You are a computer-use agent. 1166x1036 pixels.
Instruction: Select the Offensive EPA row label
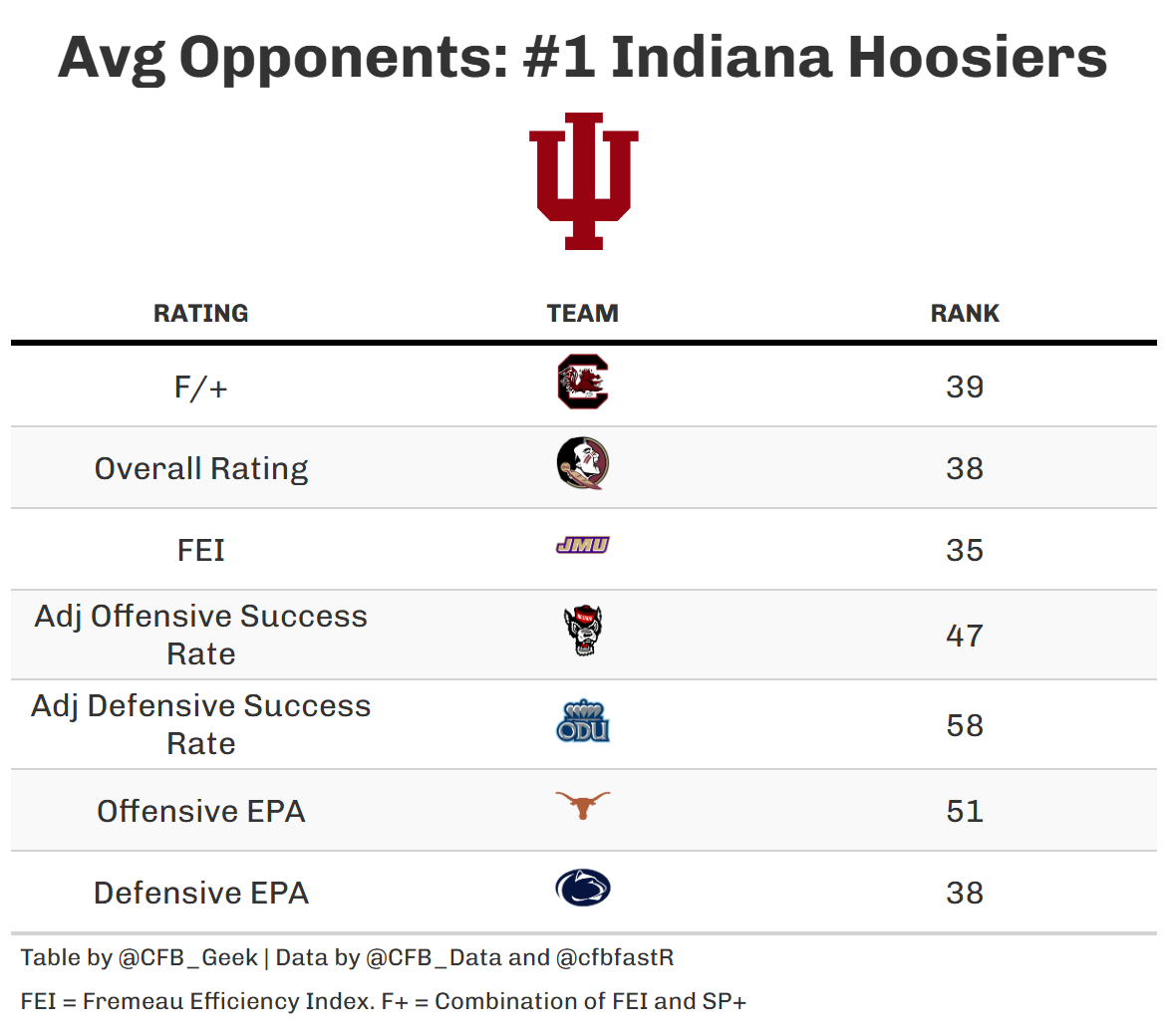point(200,811)
